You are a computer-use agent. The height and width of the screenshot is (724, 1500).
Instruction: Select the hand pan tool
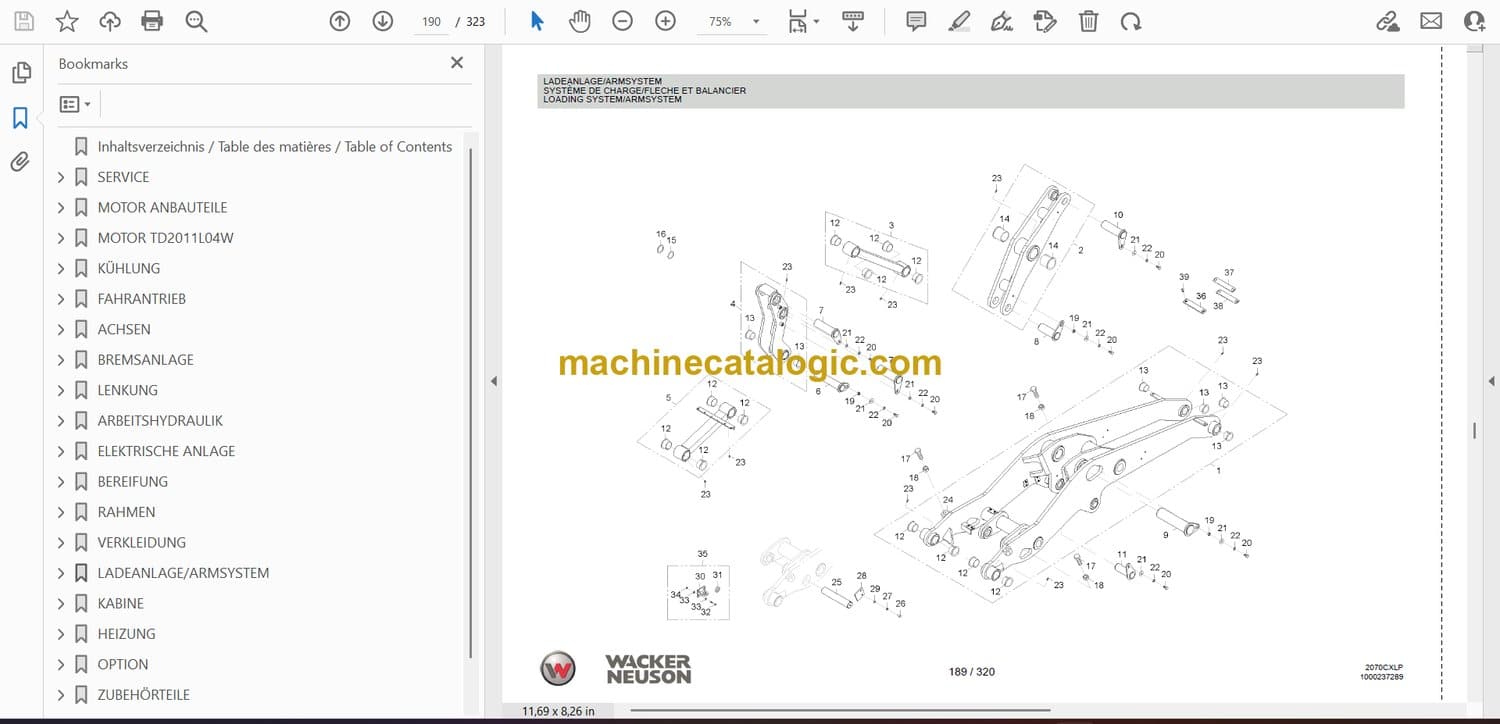(579, 21)
